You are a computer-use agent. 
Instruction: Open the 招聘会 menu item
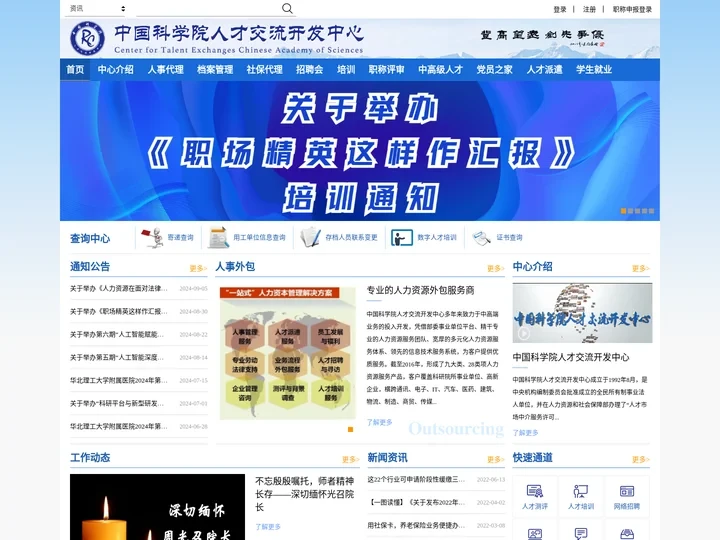click(309, 70)
